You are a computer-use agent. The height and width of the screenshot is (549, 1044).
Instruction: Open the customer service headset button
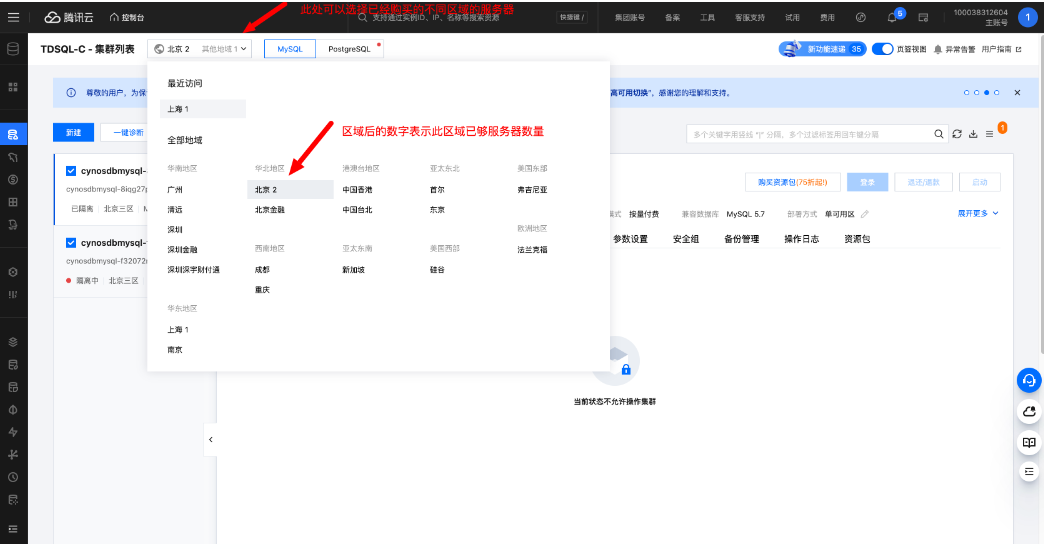pos(1029,381)
